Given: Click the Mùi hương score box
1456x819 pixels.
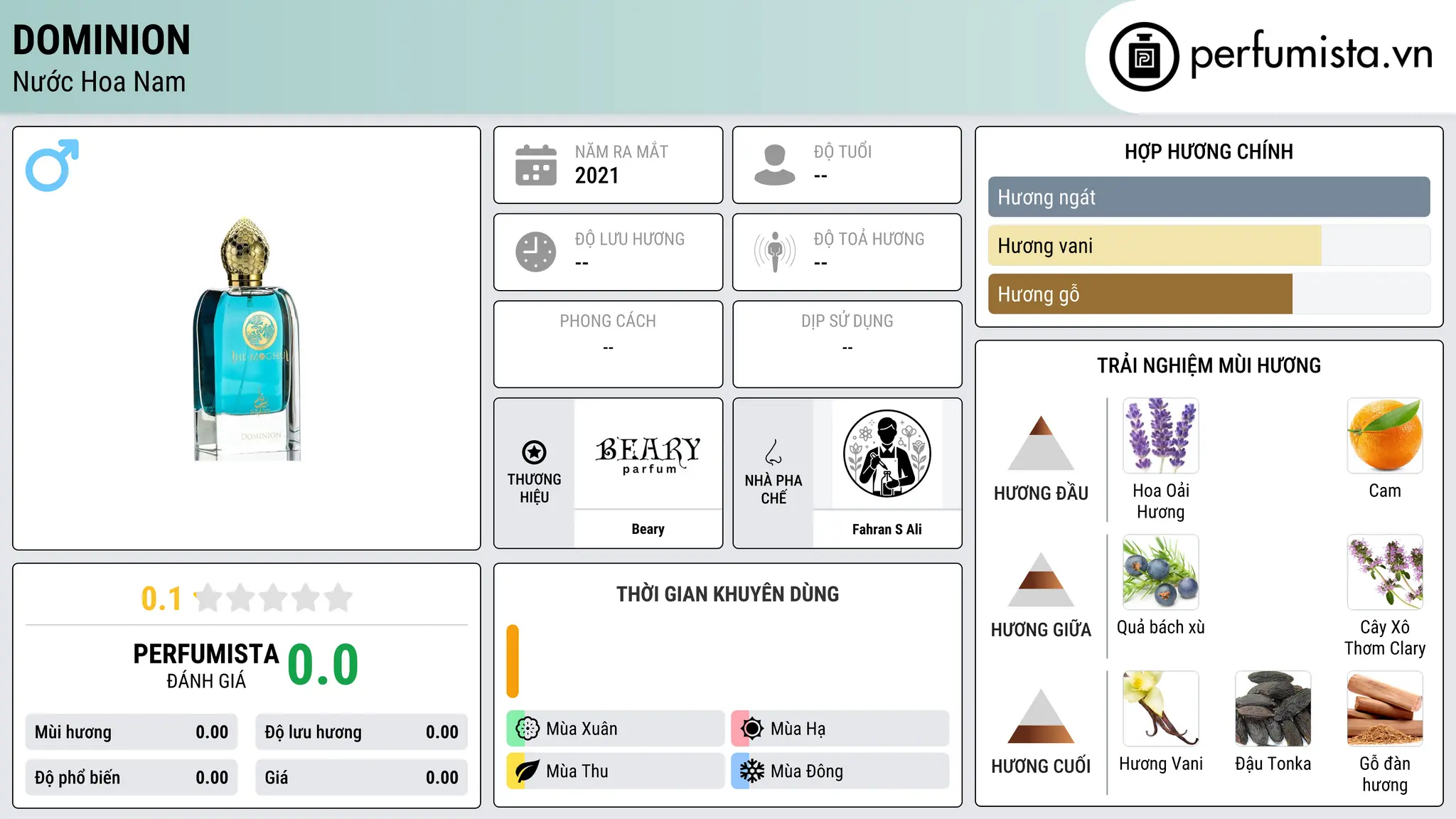Looking at the screenshot, I should click(x=132, y=732).
